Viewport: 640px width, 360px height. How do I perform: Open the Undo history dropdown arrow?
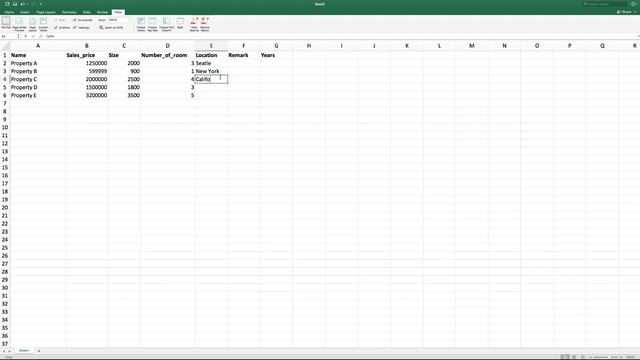pyautogui.click(x=27, y=4)
